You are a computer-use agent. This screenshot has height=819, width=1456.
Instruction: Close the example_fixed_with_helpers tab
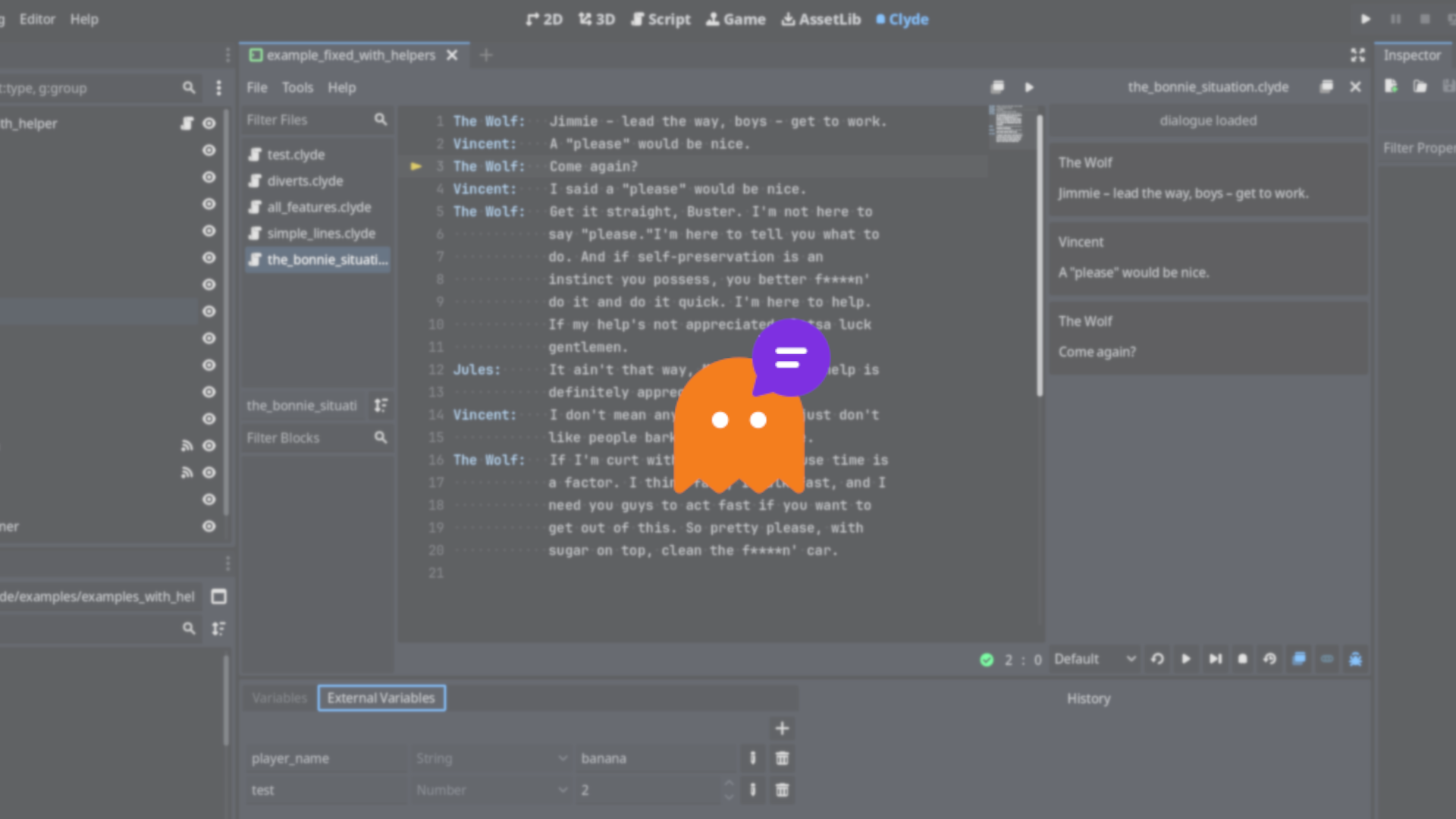tap(452, 55)
